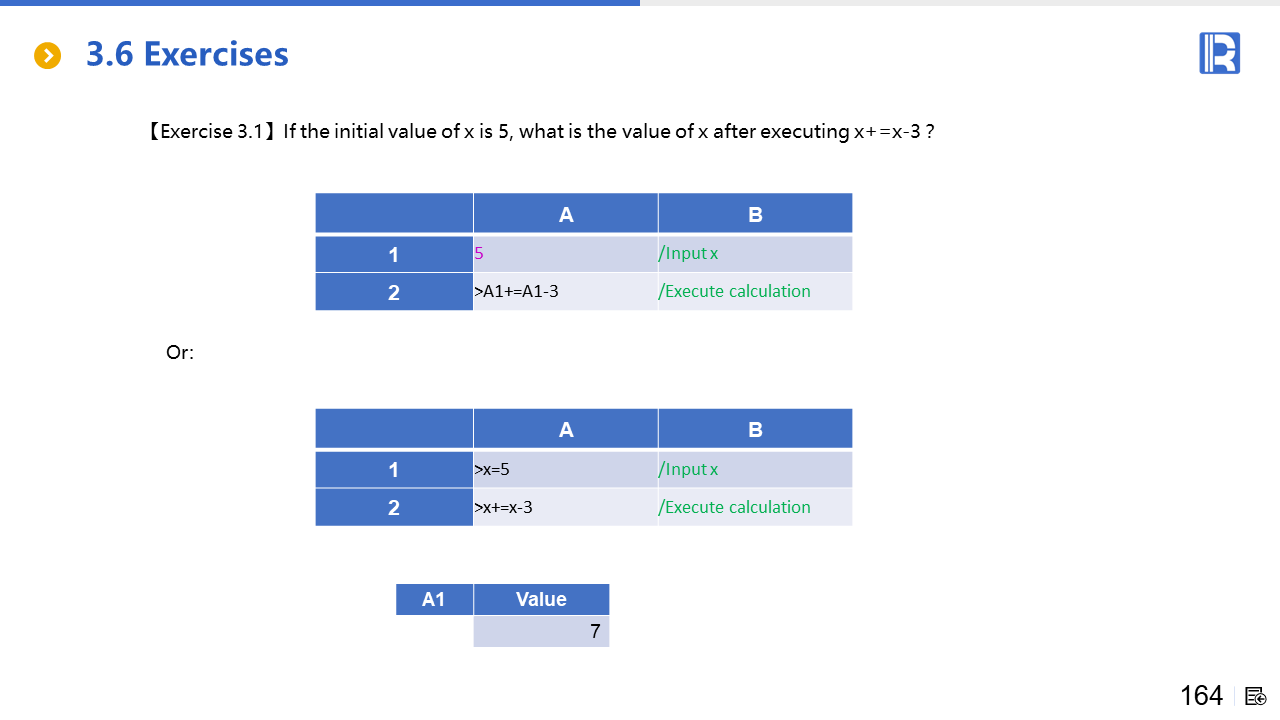Click the '3.6 Exercises' heading

187,54
